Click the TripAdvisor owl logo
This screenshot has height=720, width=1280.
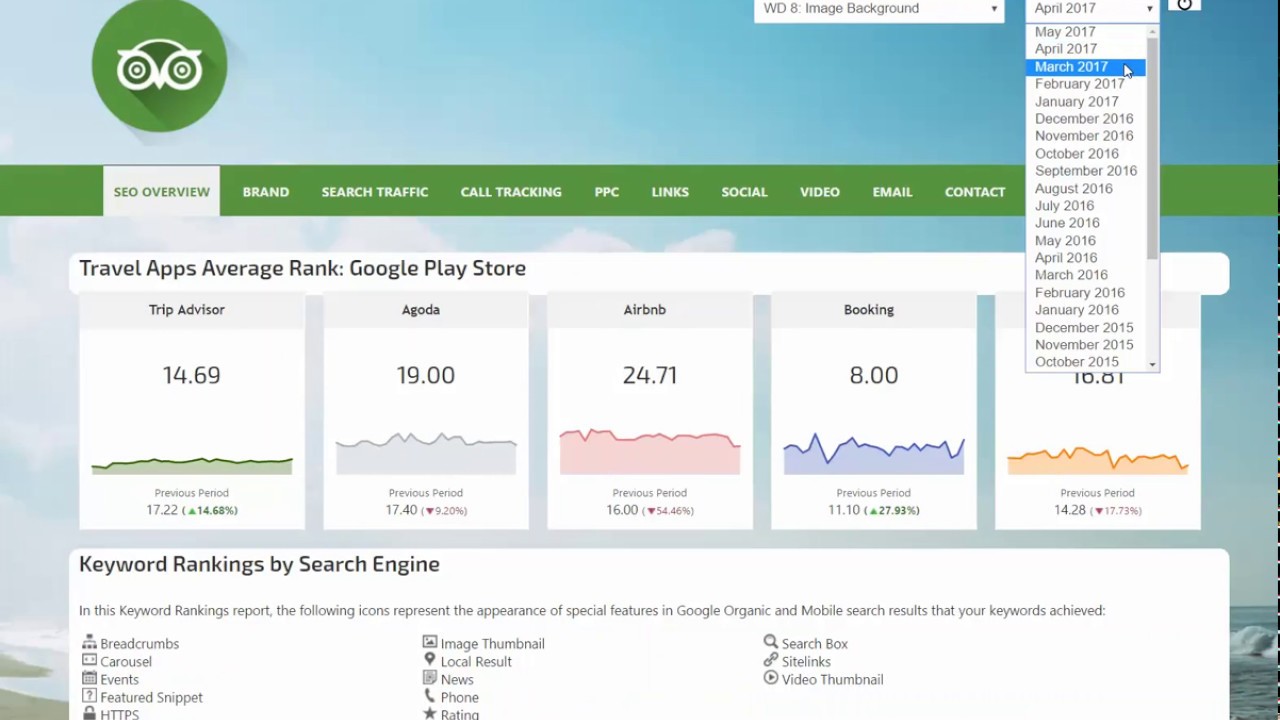click(x=160, y=66)
